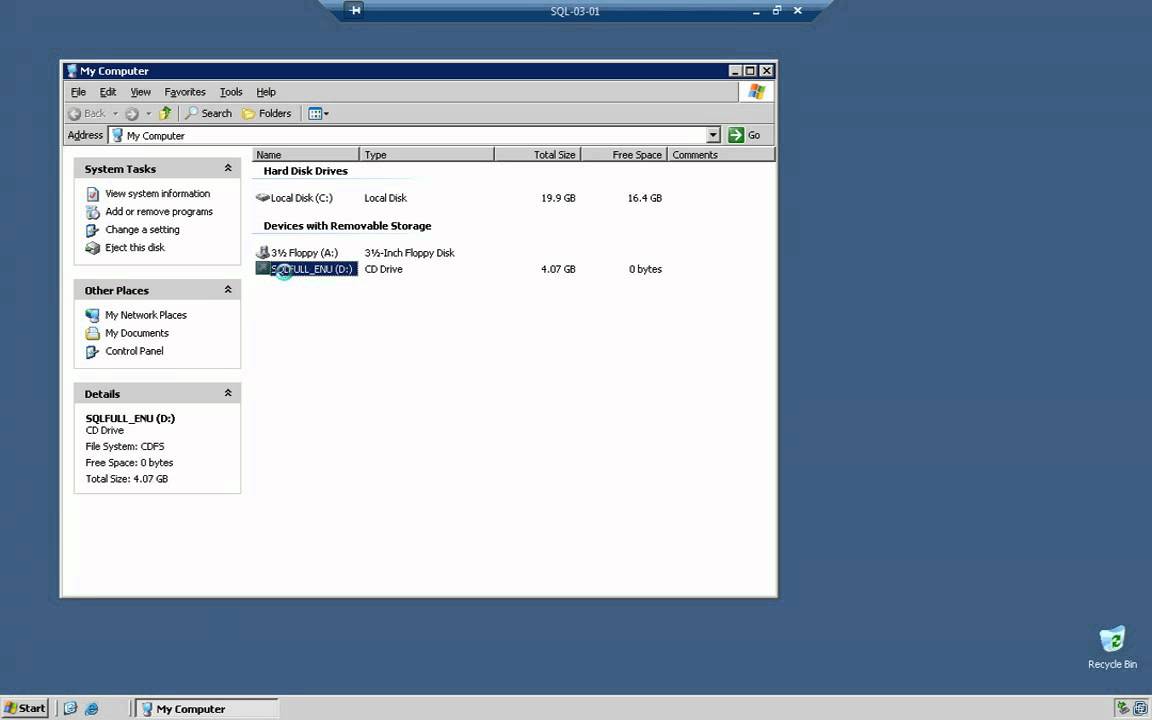Click Show Desktop quick launch icon
This screenshot has height=720, width=1152.
[x=71, y=708]
